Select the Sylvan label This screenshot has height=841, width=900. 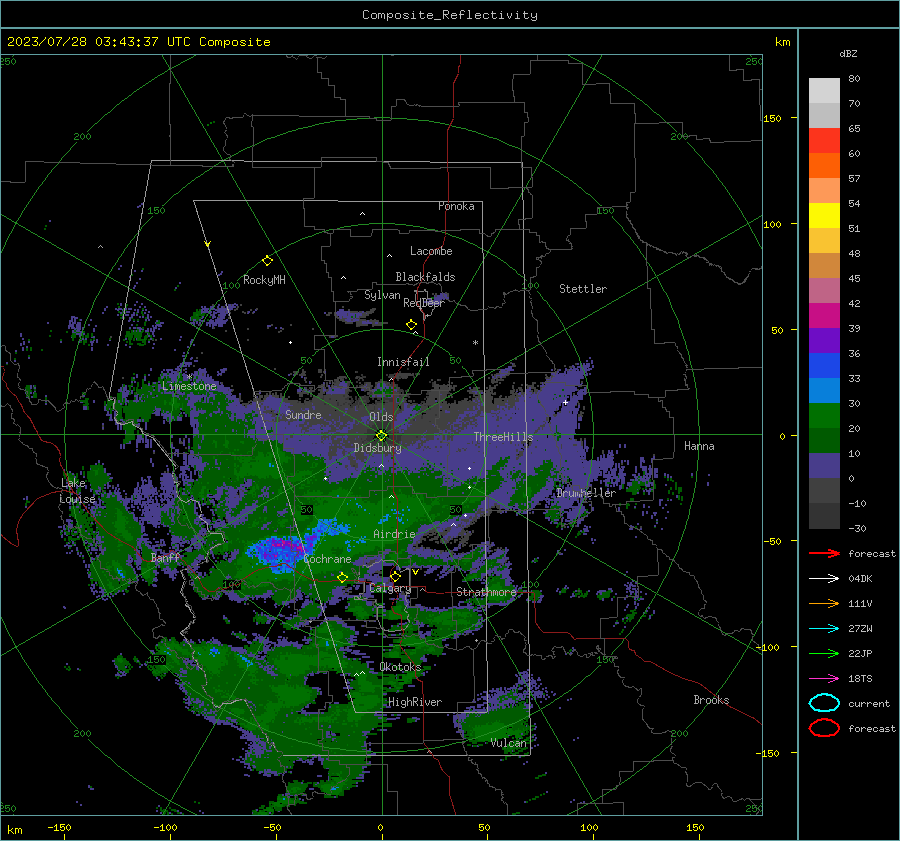pos(382,295)
